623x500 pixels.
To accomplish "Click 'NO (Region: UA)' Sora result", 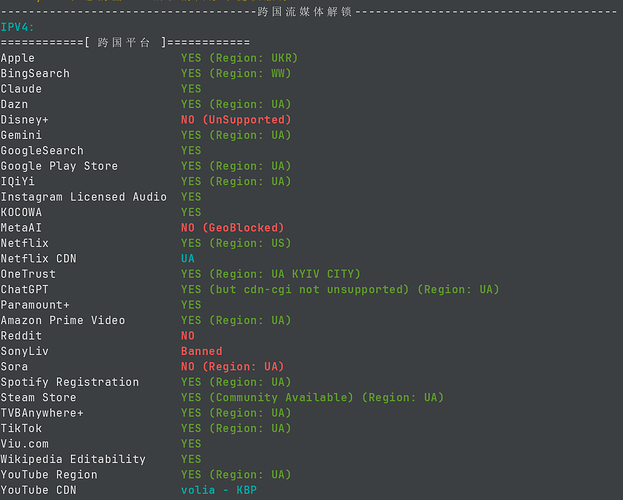I will 232,366.
